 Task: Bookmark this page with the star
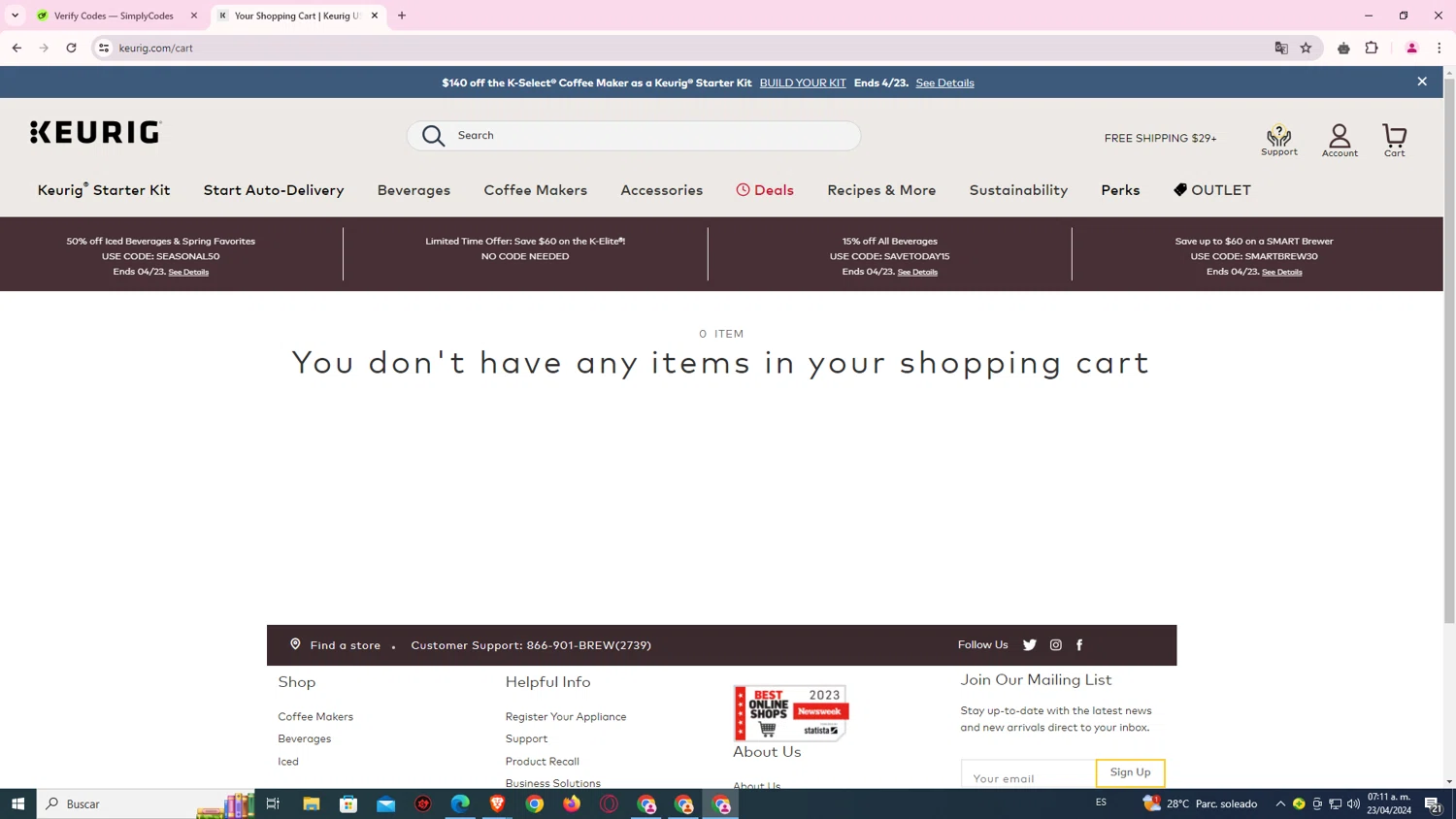tap(1306, 48)
